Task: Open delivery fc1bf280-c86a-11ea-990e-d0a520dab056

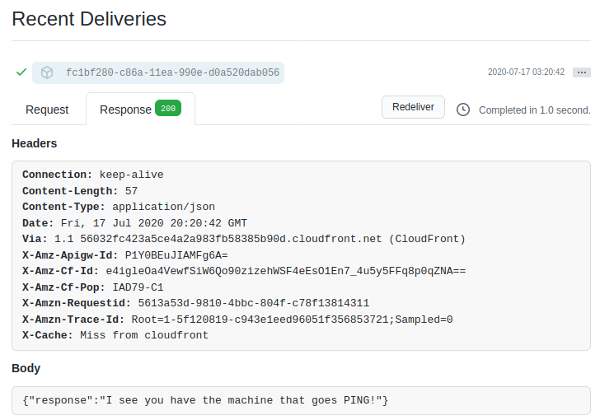Action: coord(173,73)
